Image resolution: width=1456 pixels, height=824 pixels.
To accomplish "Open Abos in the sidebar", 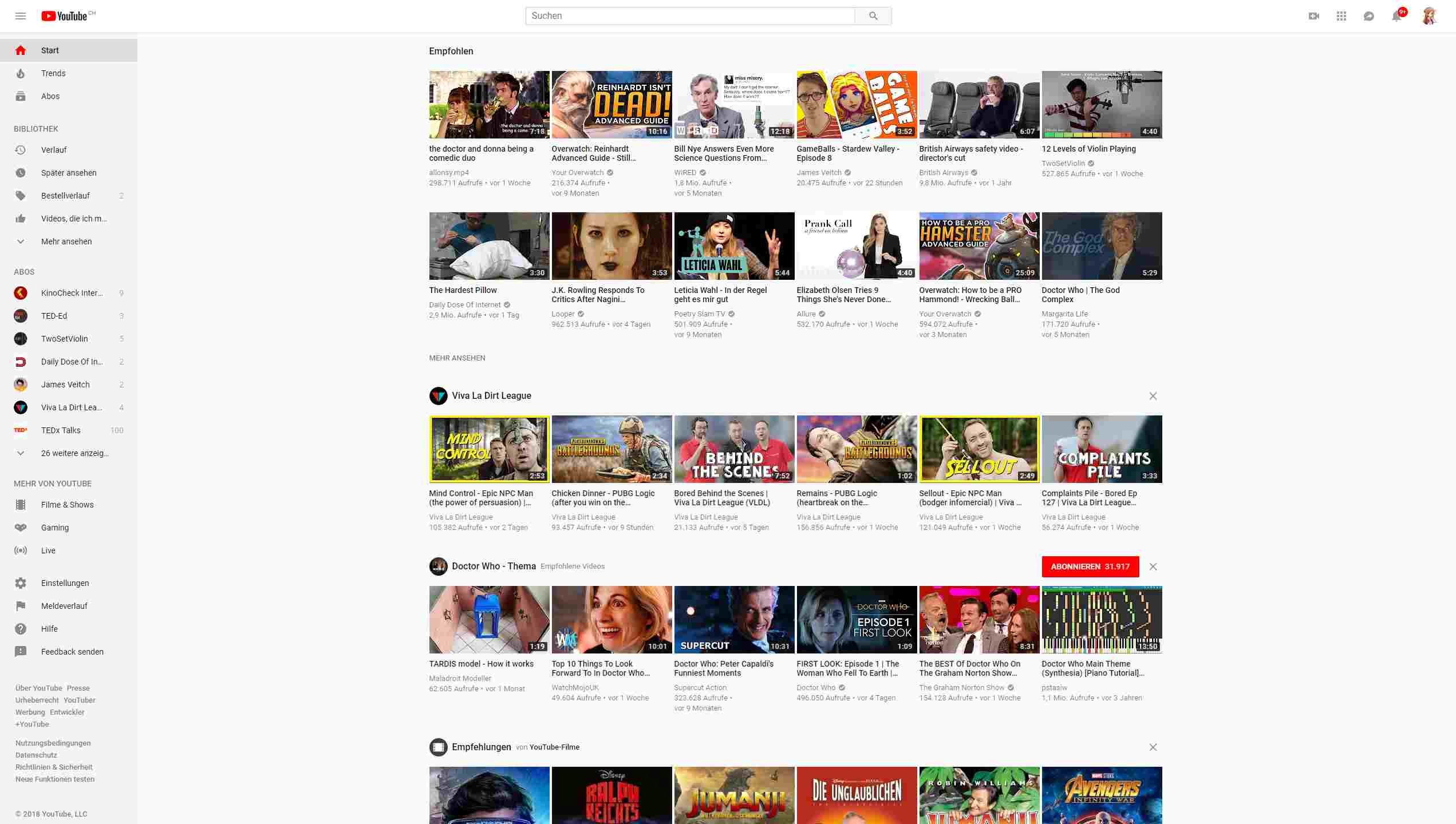I will (69, 96).
